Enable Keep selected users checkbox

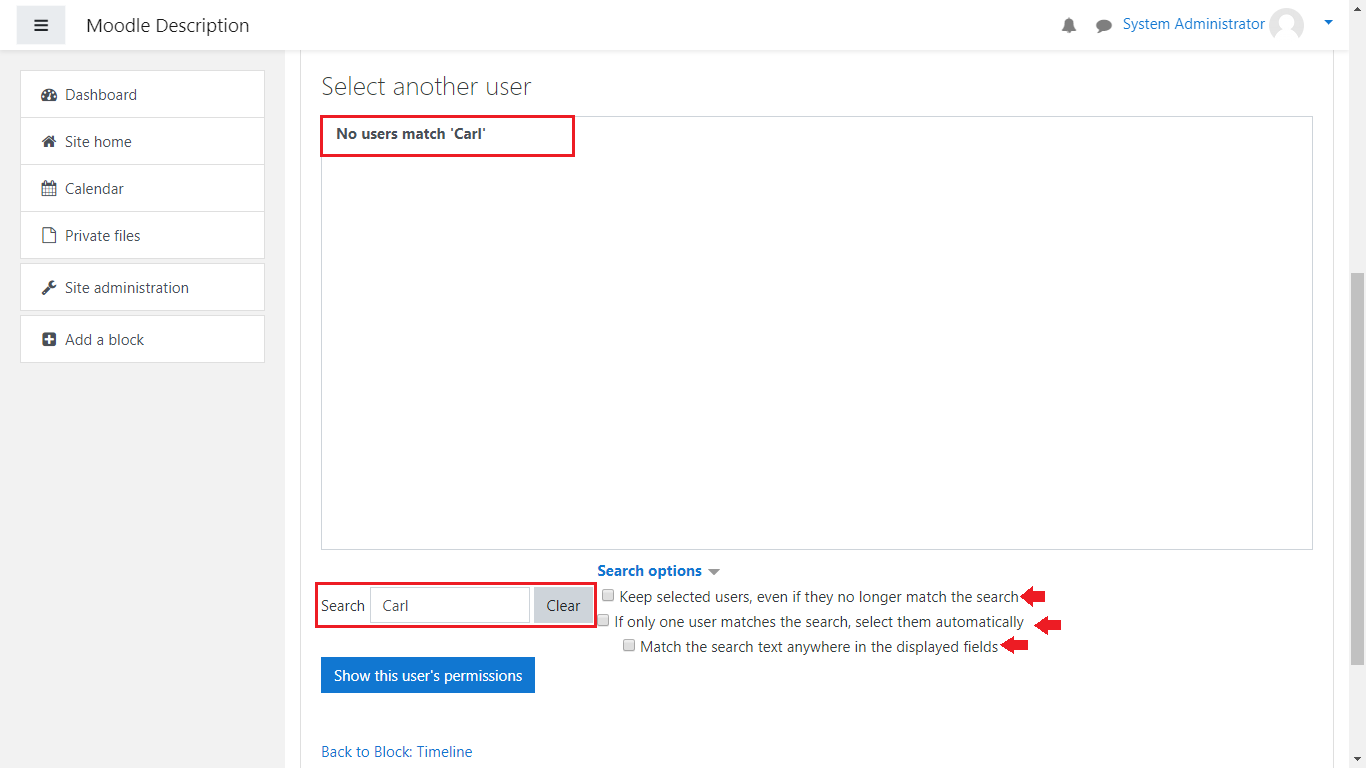click(608, 596)
